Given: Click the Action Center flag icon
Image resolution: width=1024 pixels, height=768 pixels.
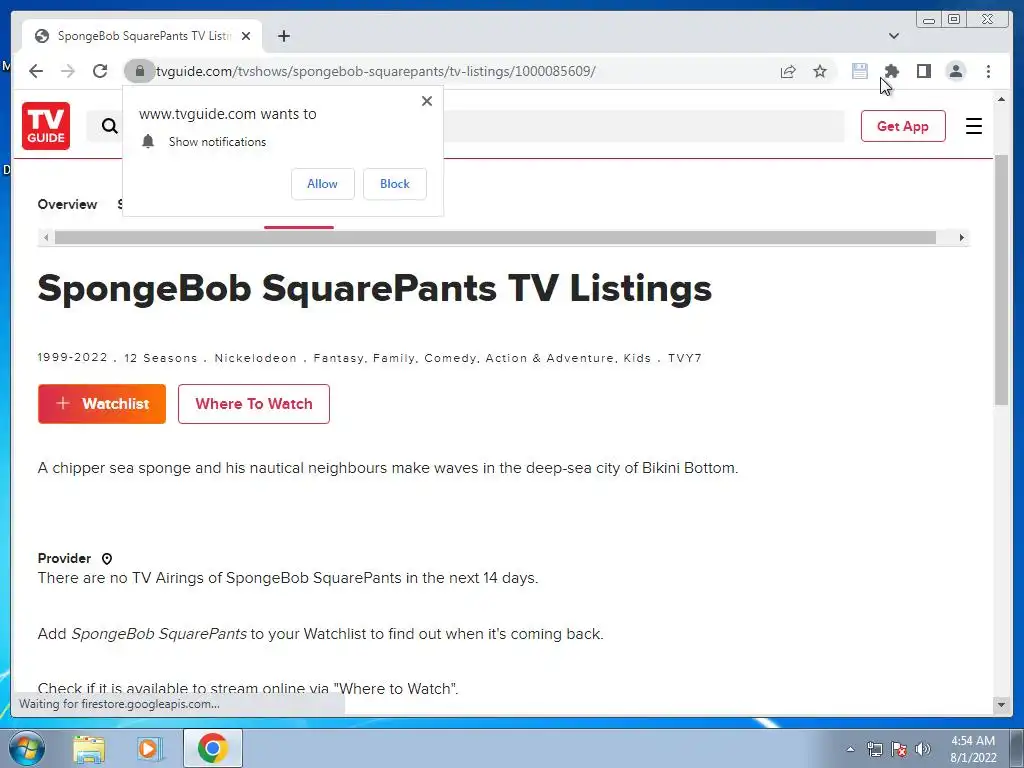Looking at the screenshot, I should coord(899,749).
